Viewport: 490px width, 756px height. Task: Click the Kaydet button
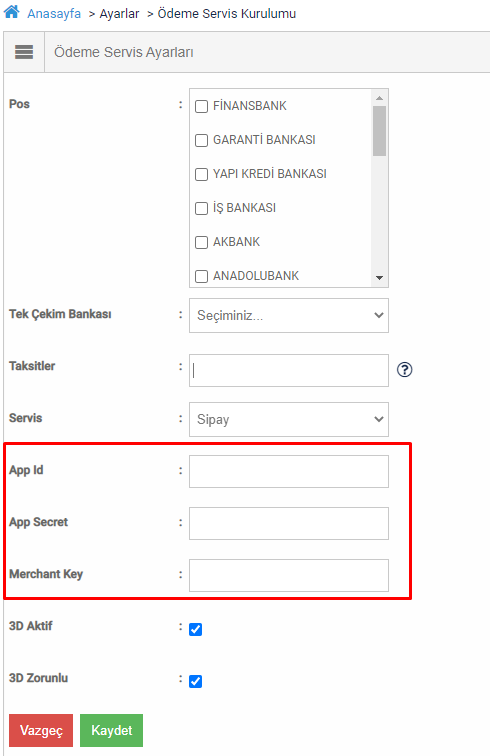pos(111,730)
